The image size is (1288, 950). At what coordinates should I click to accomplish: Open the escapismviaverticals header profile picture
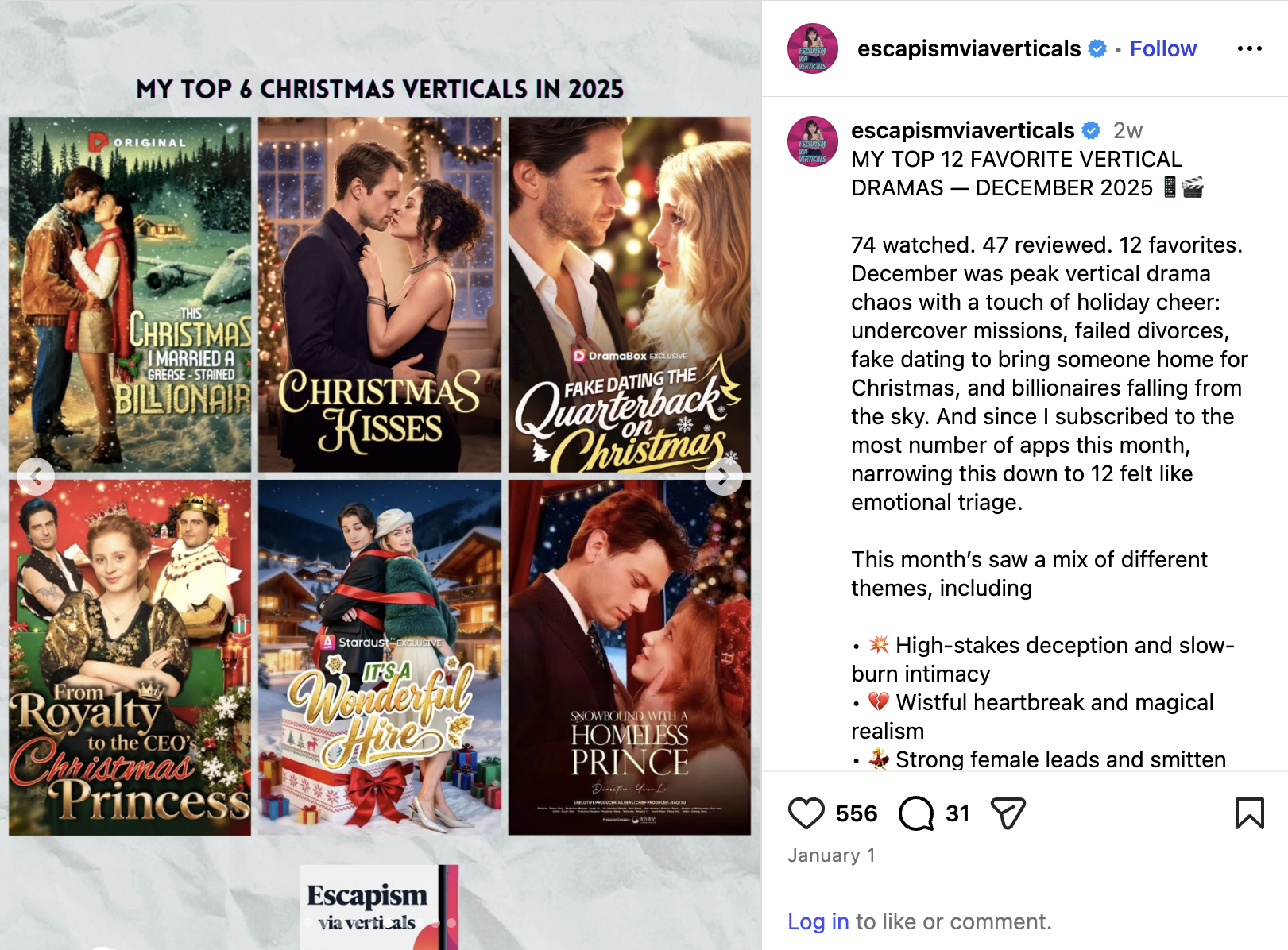(x=813, y=48)
